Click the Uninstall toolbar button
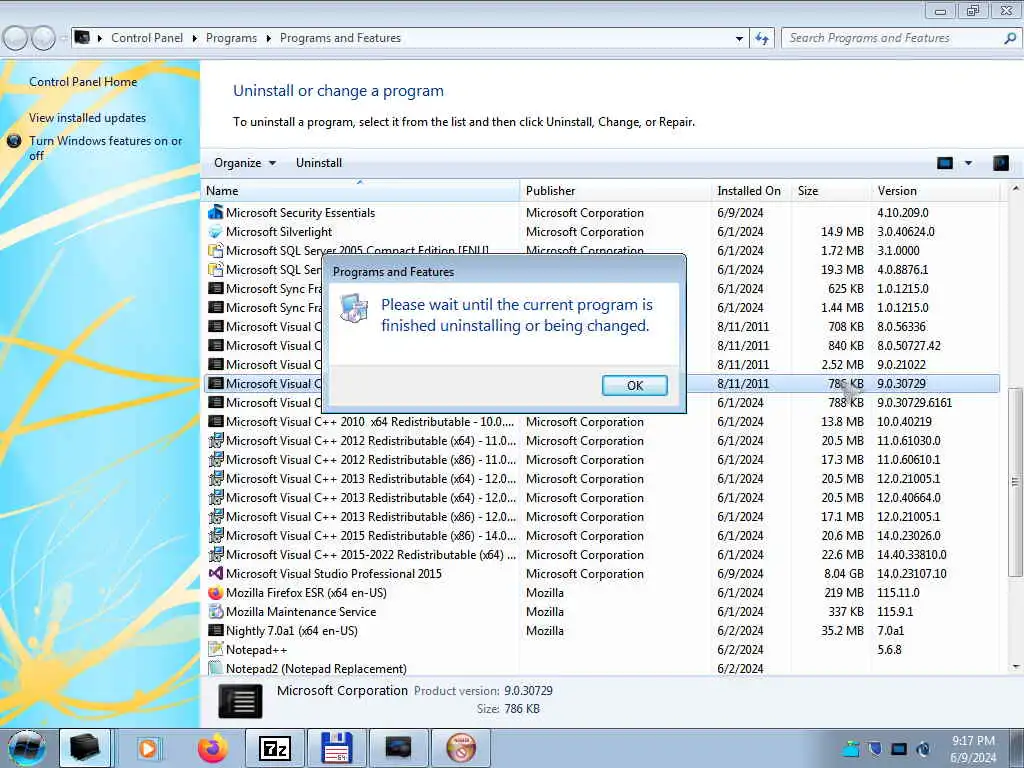 [x=319, y=163]
